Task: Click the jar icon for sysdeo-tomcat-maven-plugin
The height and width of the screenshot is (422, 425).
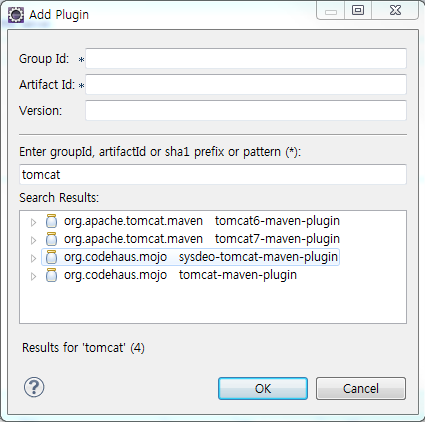Action: click(x=51, y=257)
